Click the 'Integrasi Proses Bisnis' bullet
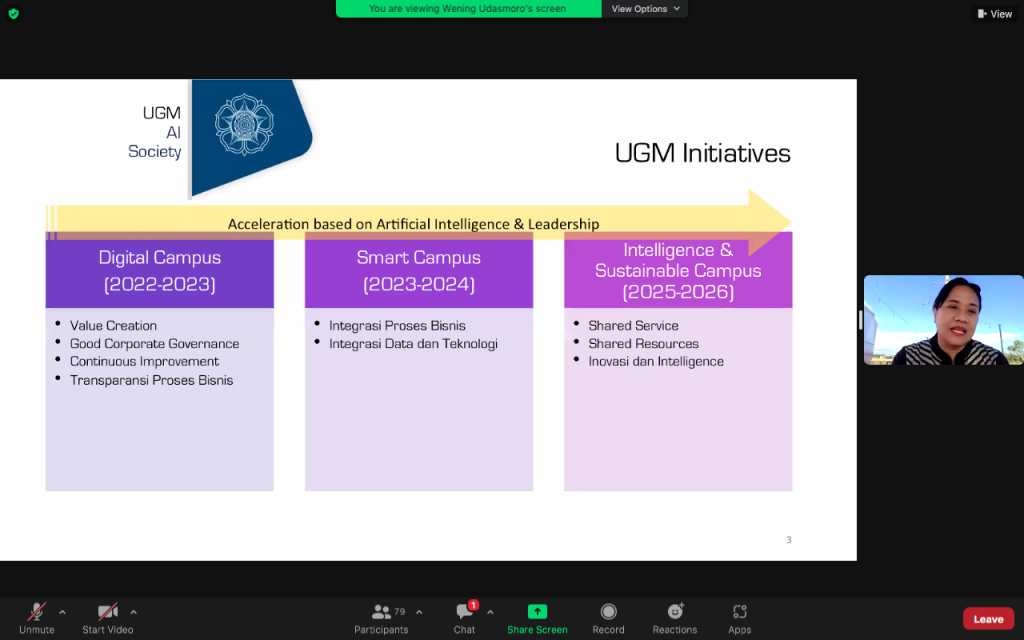The height and width of the screenshot is (640, 1024). pos(397,325)
